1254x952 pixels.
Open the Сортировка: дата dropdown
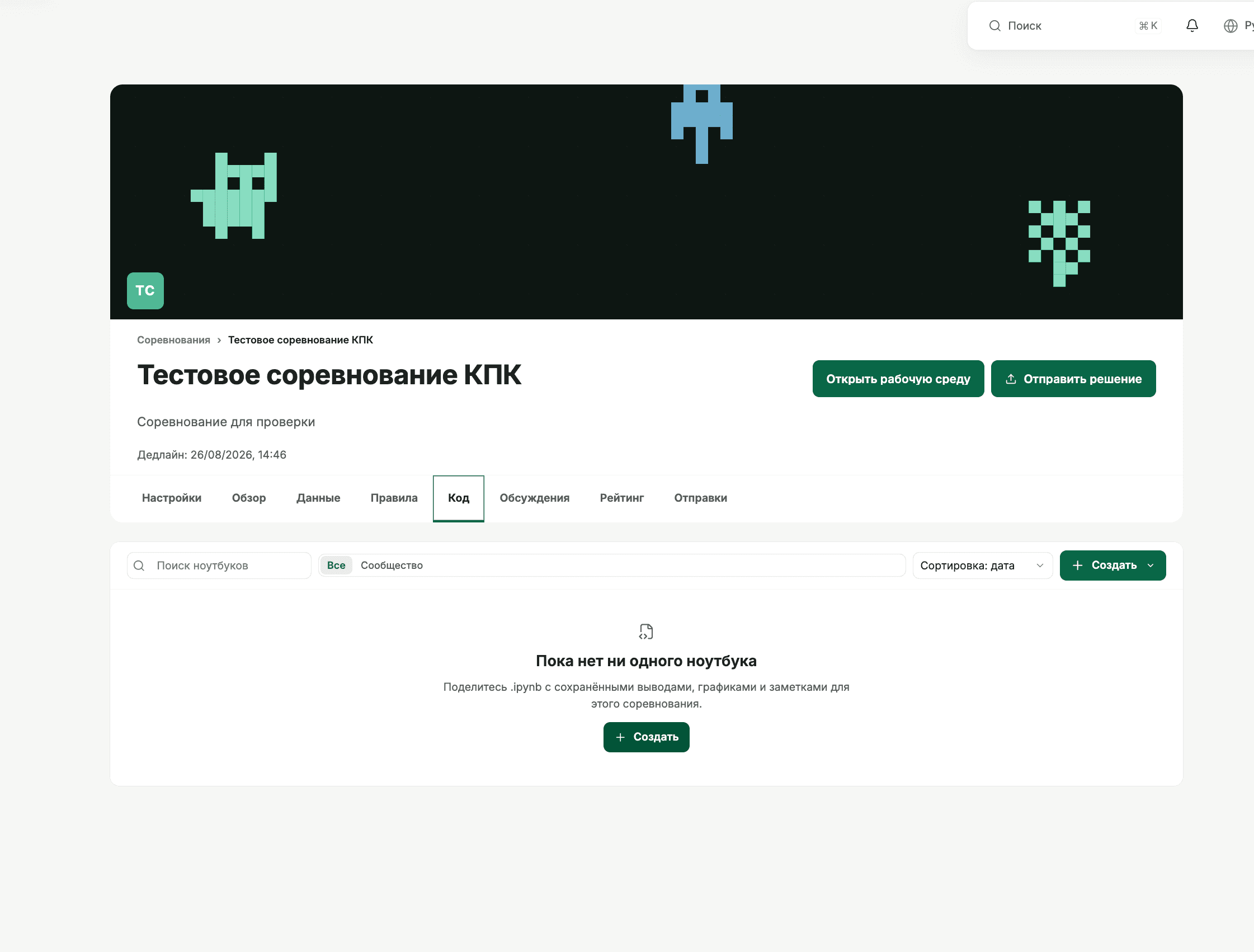983,566
